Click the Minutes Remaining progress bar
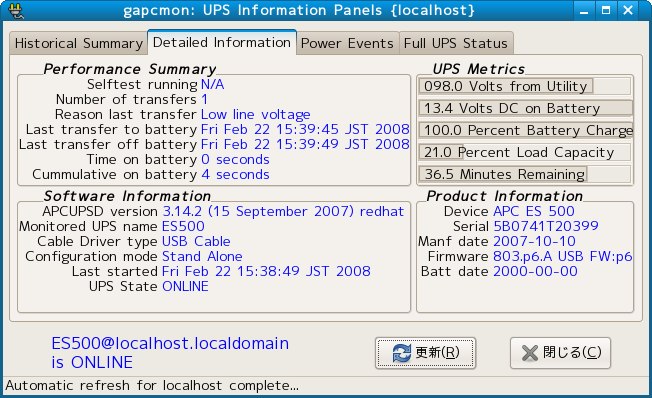This screenshot has height=398, width=652. click(x=525, y=174)
